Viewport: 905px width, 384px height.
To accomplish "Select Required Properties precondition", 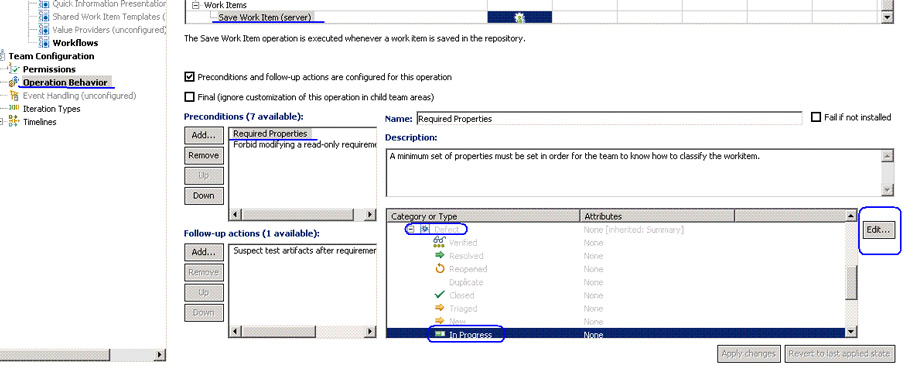I will click(270, 133).
